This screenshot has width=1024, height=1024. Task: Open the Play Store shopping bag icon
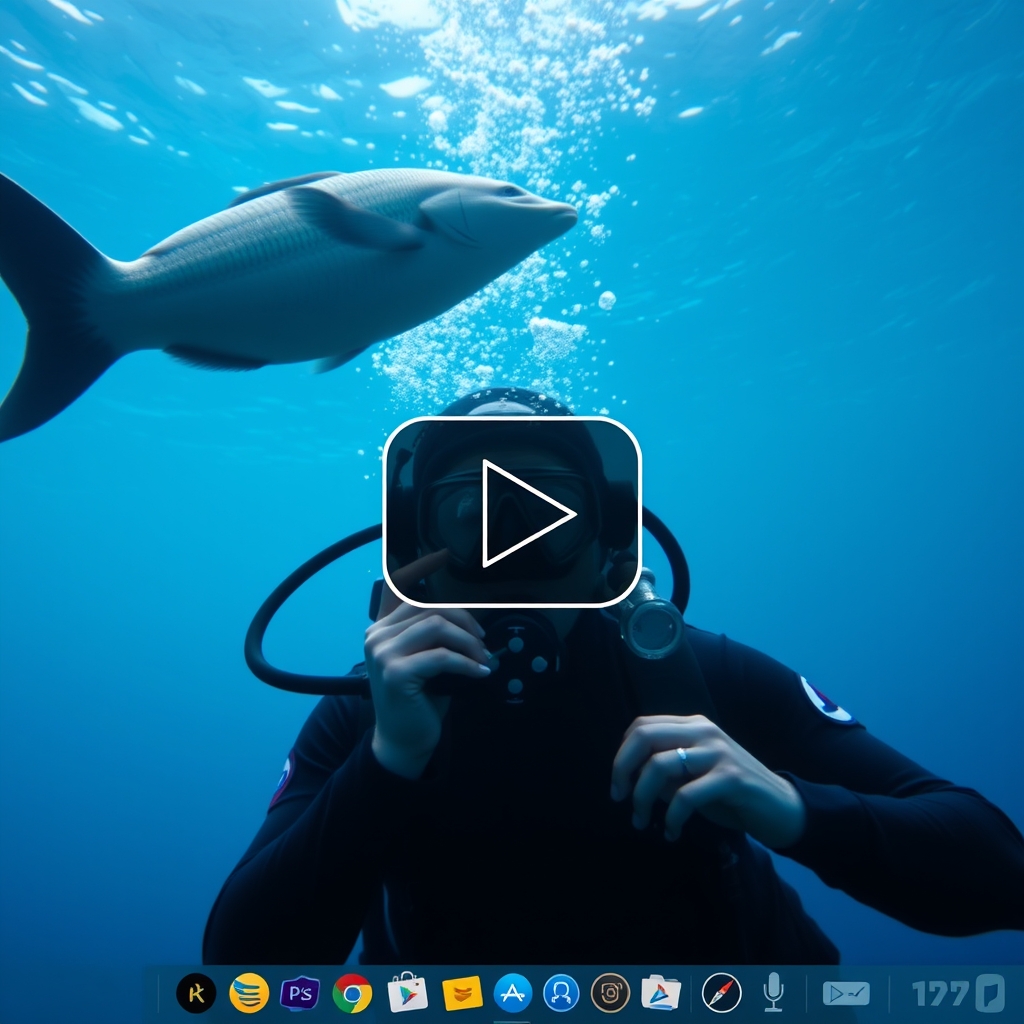[408, 992]
